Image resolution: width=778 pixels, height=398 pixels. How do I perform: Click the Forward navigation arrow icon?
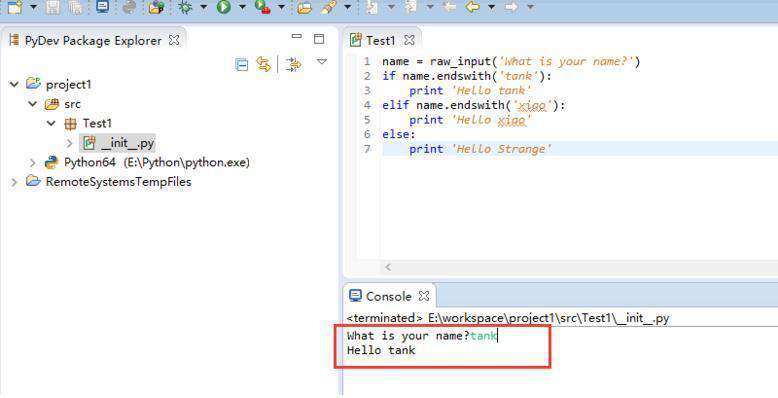(512, 7)
